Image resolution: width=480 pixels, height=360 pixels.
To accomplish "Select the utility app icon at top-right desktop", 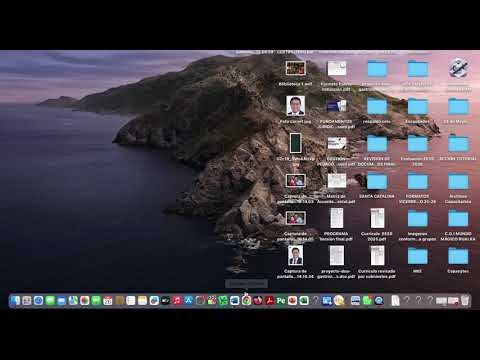I will point(458,68).
